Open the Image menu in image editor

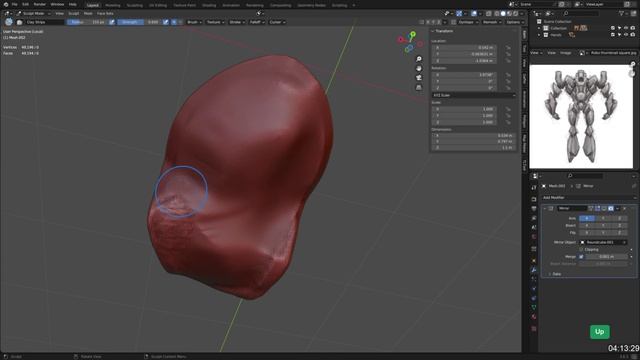click(x=565, y=53)
